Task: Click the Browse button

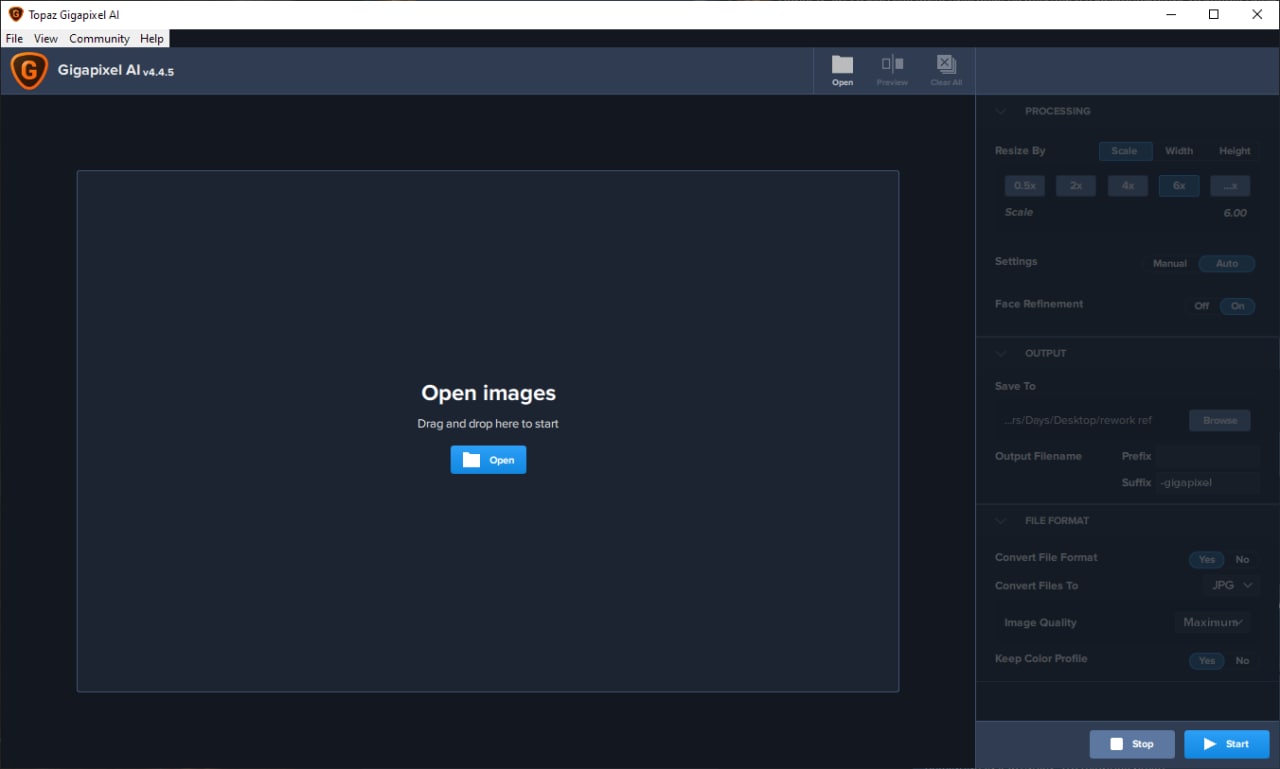Action: click(x=1220, y=420)
